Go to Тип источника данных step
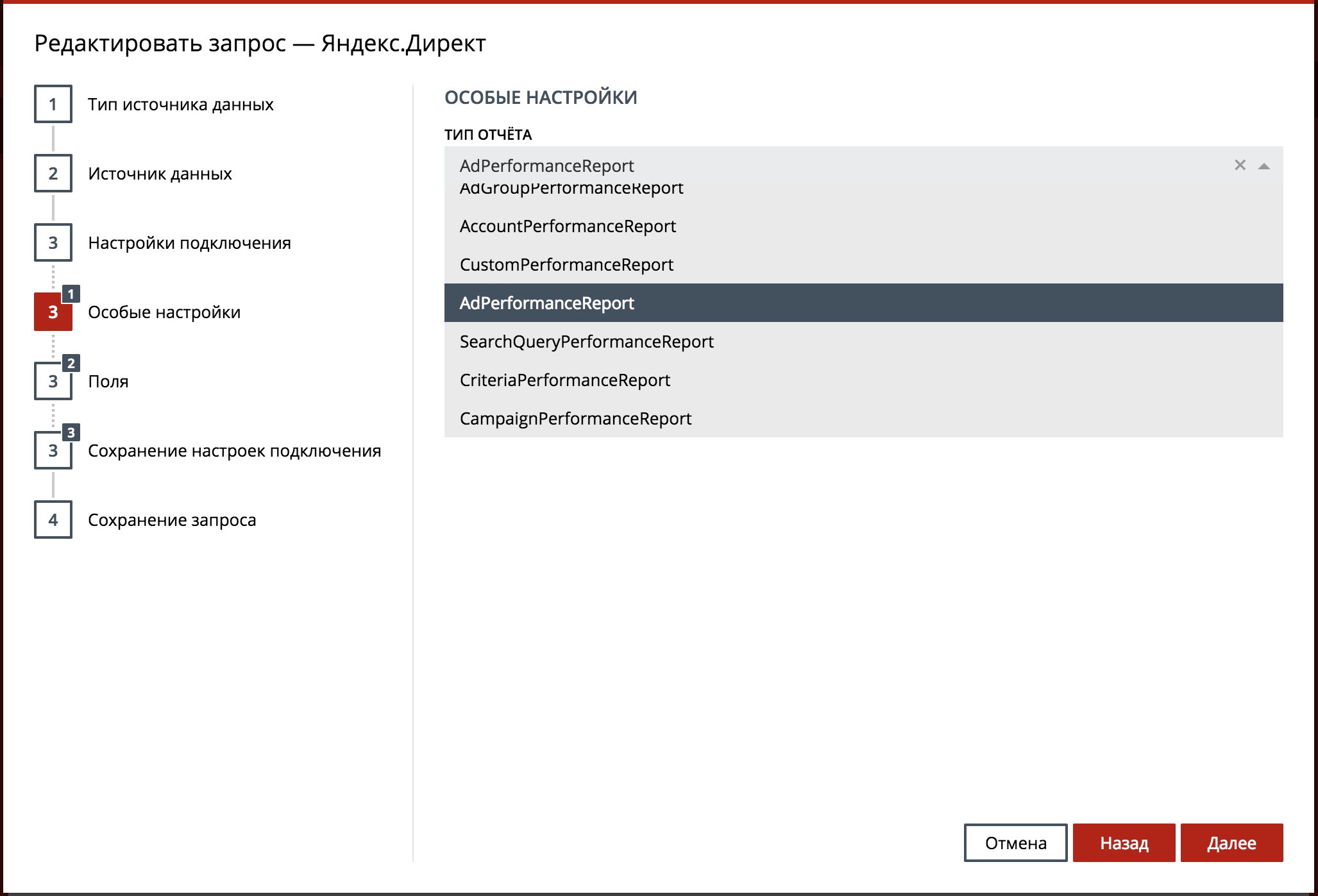The width and height of the screenshot is (1318, 896). pos(181,105)
